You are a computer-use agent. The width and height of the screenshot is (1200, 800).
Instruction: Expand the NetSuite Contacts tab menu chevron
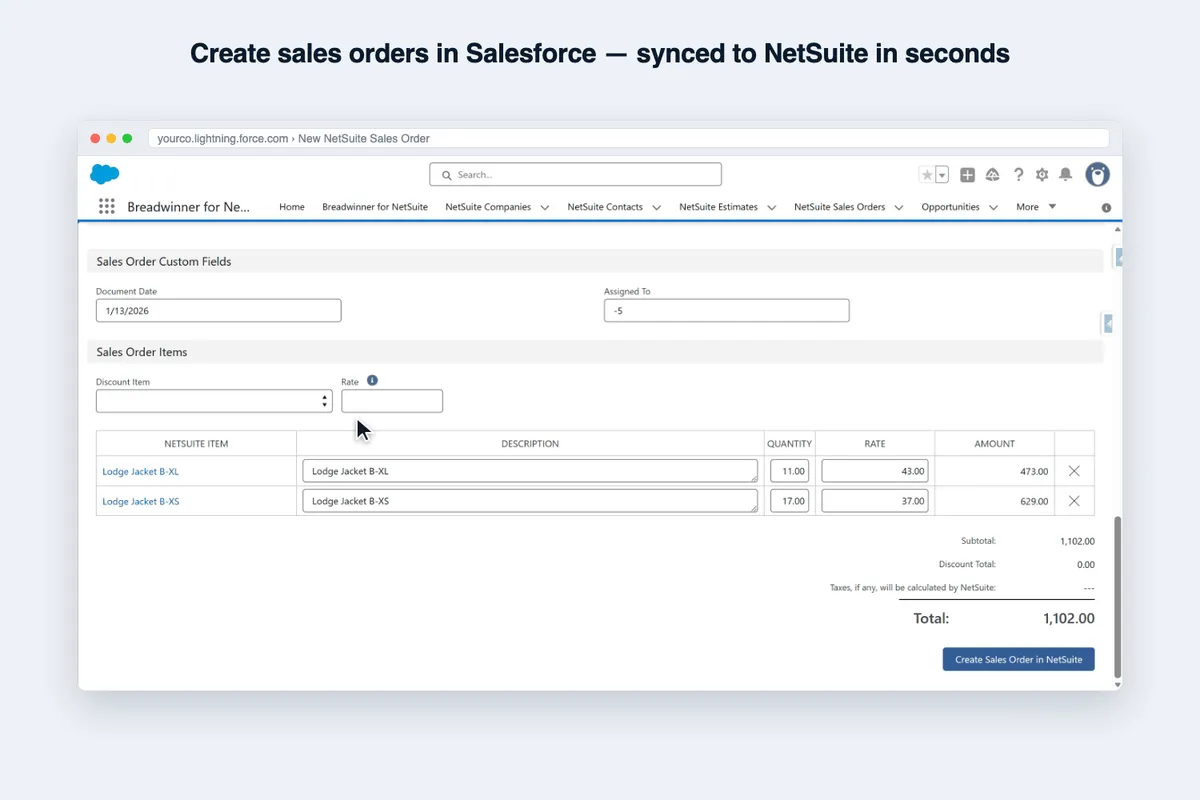[x=657, y=208]
